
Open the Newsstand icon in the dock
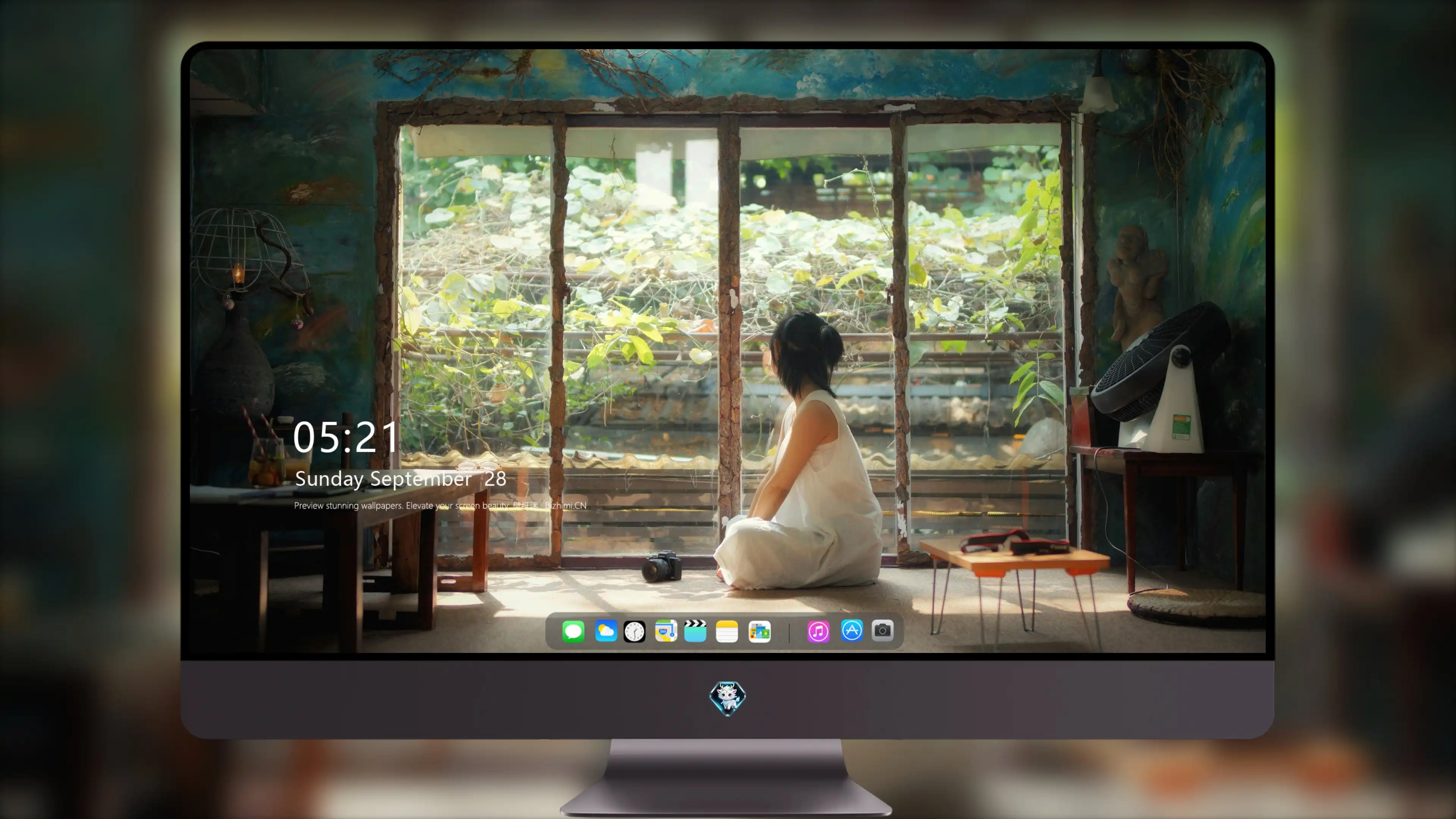759,631
